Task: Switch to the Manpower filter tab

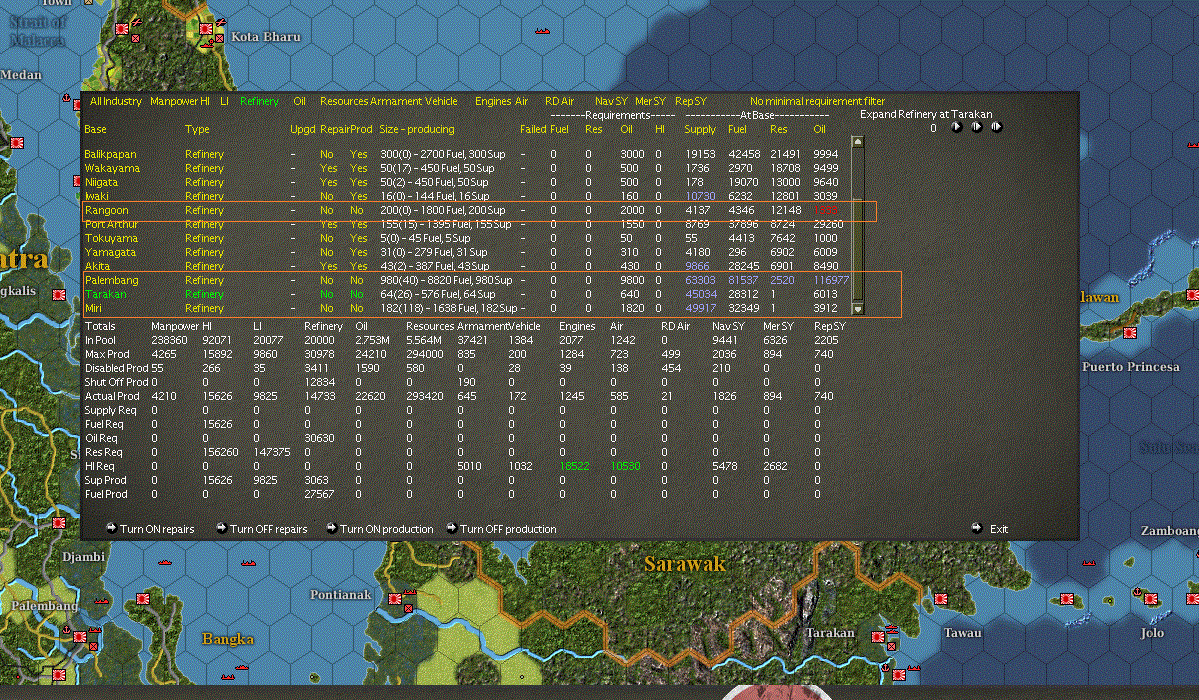Action: [x=174, y=101]
